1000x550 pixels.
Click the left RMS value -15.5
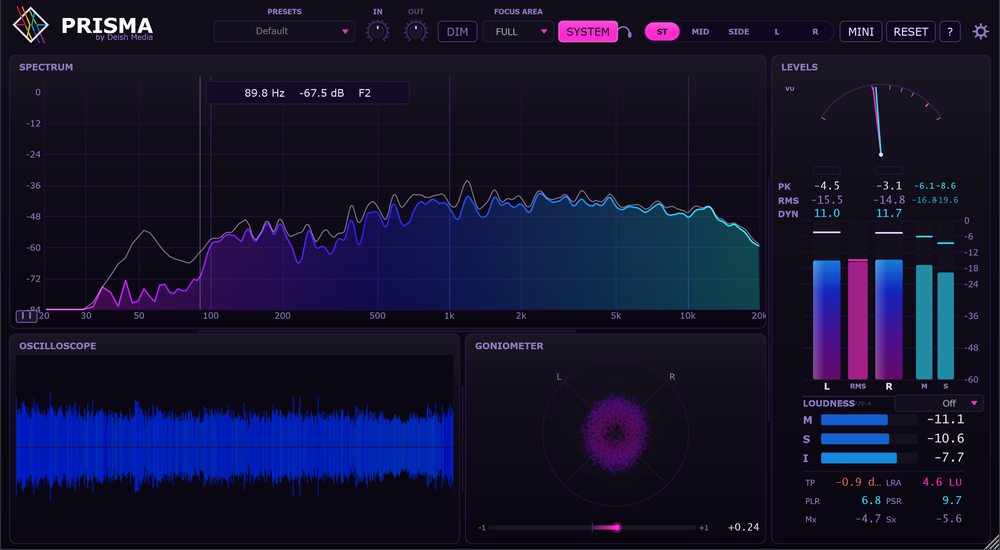pyautogui.click(x=827, y=200)
